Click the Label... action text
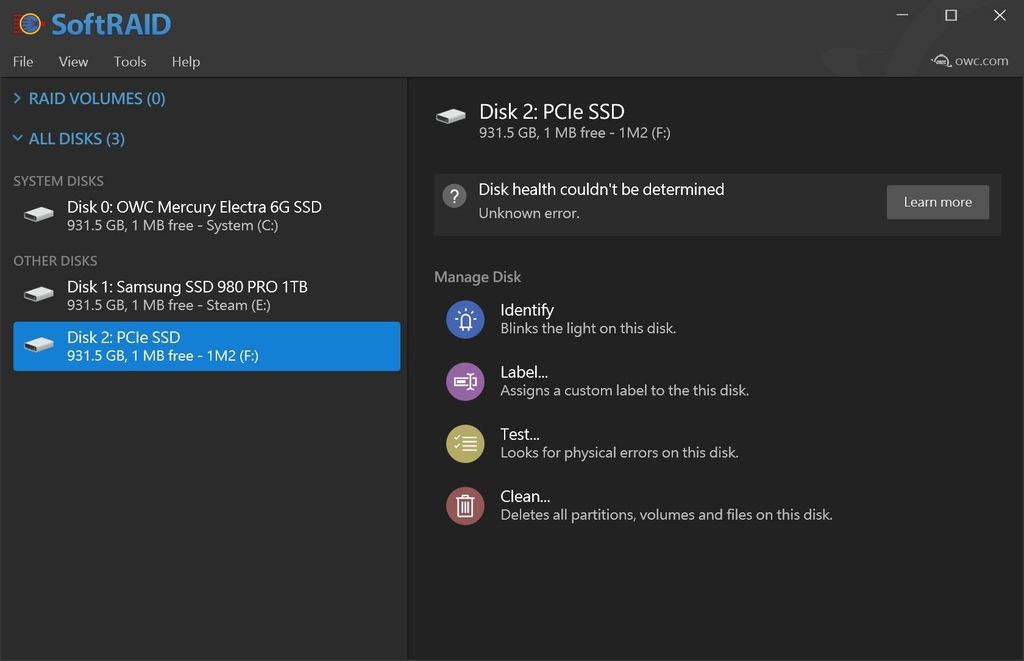1024x661 pixels. [x=524, y=372]
